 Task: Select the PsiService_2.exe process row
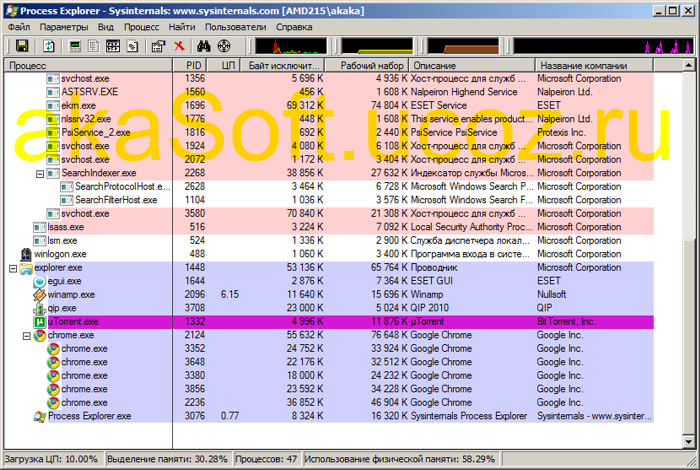329,133
